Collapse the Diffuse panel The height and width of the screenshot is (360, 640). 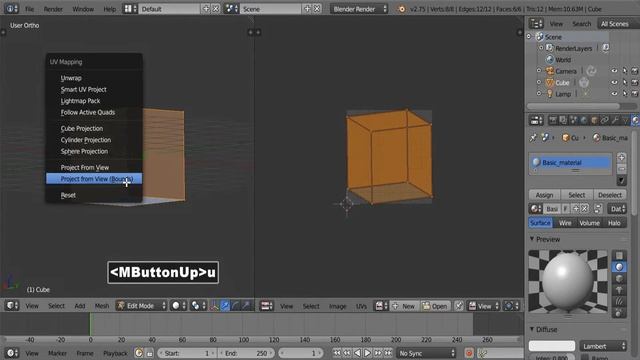point(532,329)
